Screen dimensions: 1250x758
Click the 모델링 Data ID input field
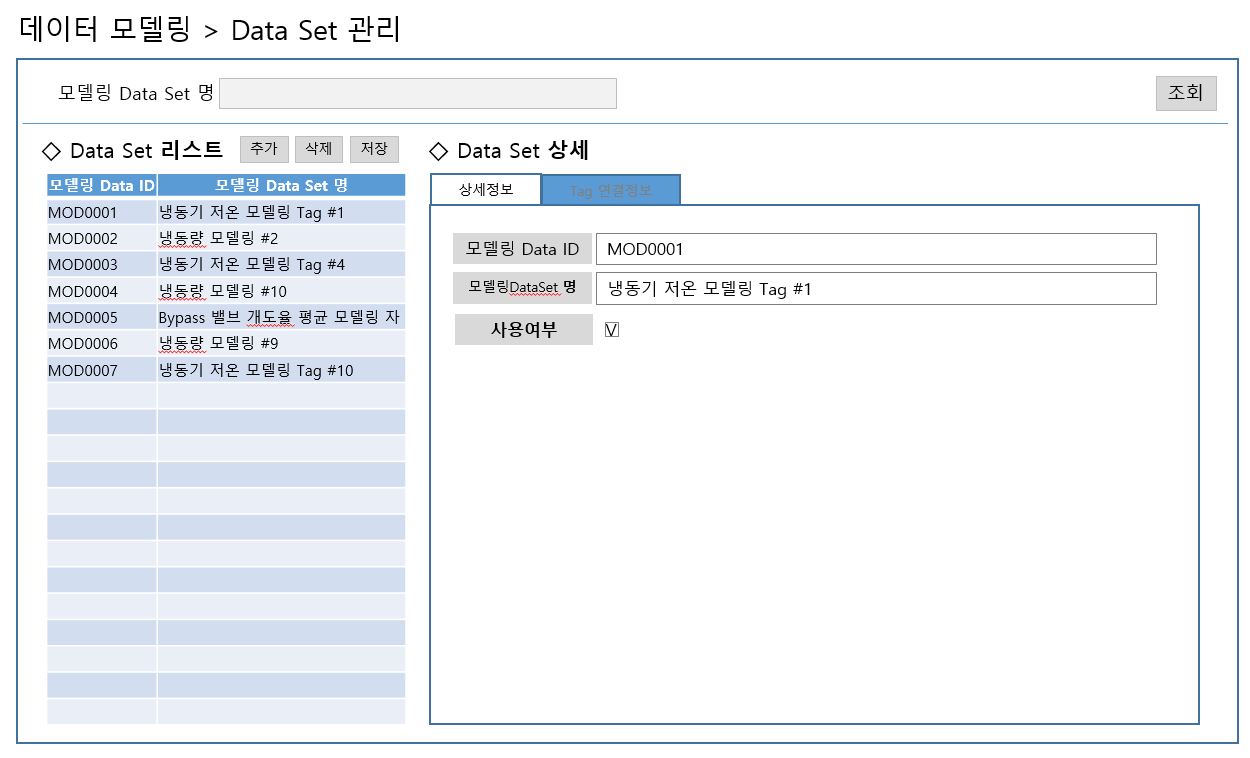click(875, 249)
